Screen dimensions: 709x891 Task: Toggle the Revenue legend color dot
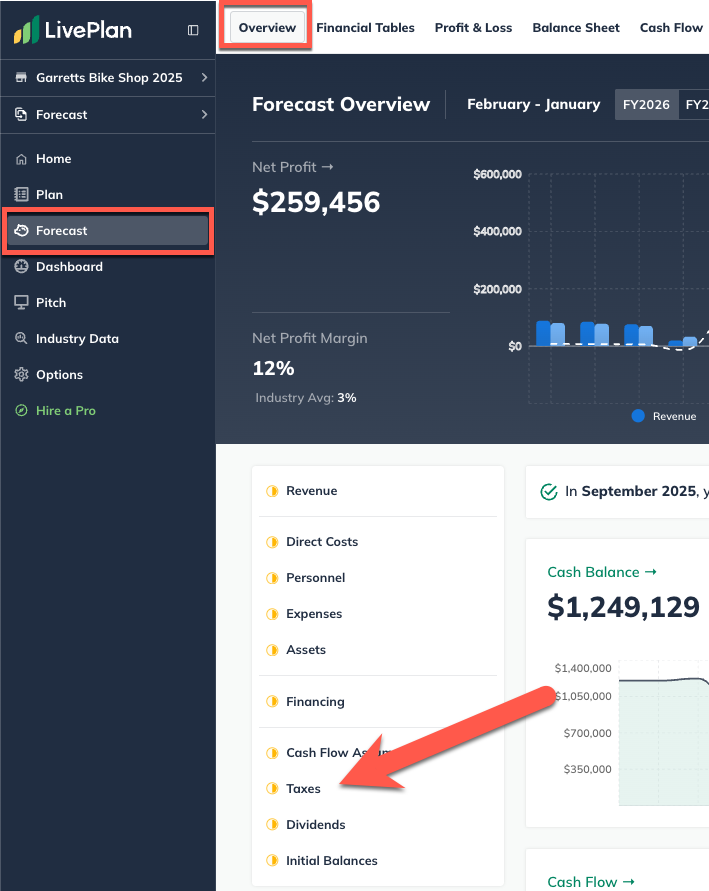coord(638,416)
